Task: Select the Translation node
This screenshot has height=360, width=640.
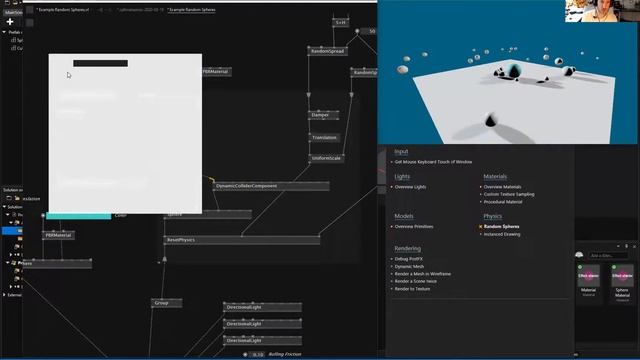Action: [324, 138]
